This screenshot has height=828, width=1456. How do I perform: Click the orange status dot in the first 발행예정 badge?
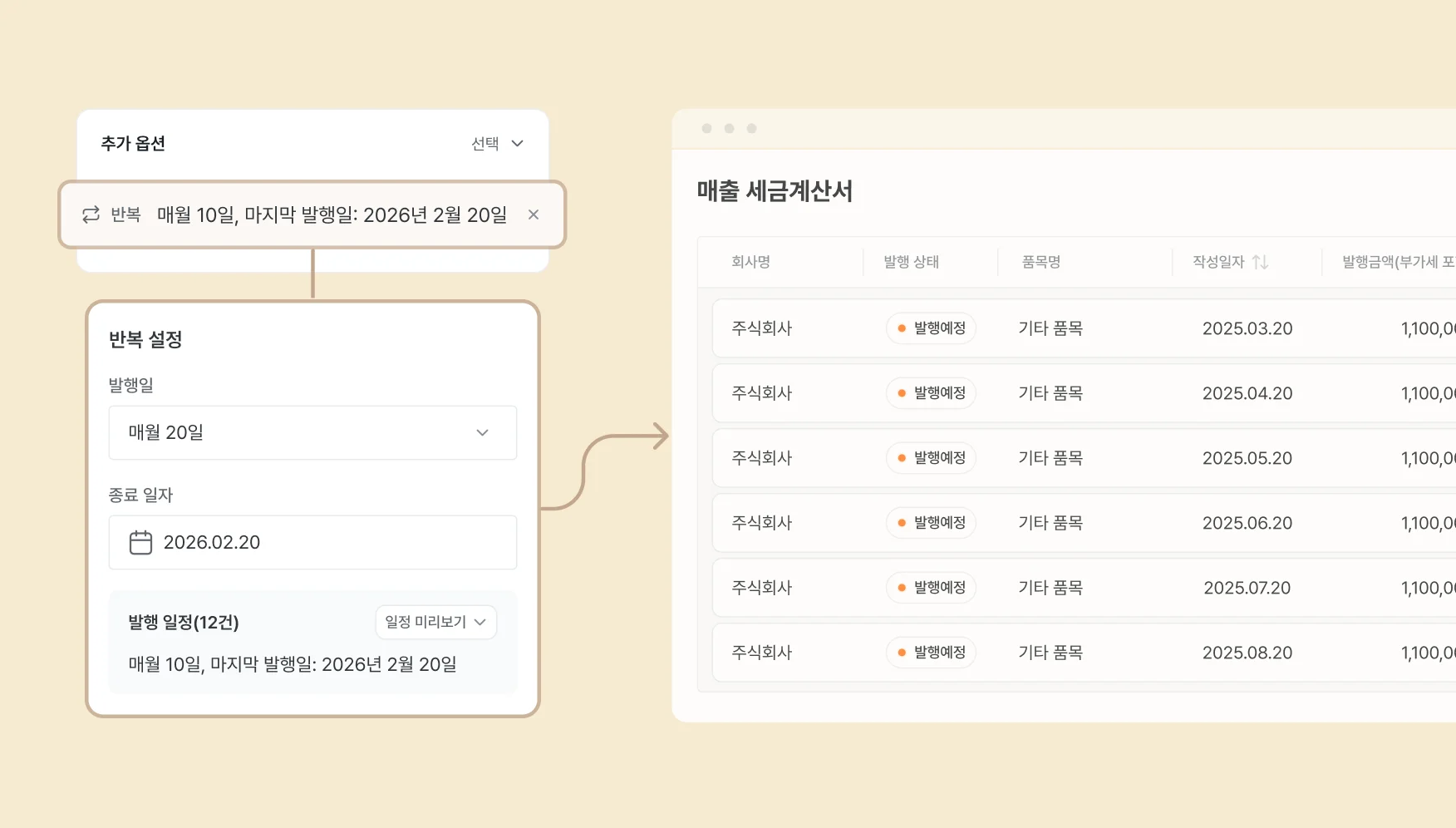(902, 328)
